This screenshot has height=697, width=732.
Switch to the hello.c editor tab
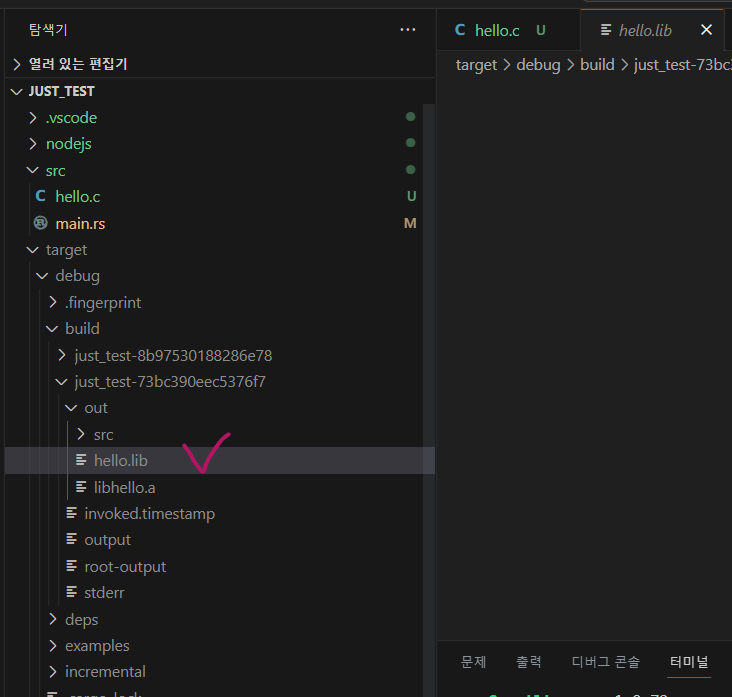[496, 30]
